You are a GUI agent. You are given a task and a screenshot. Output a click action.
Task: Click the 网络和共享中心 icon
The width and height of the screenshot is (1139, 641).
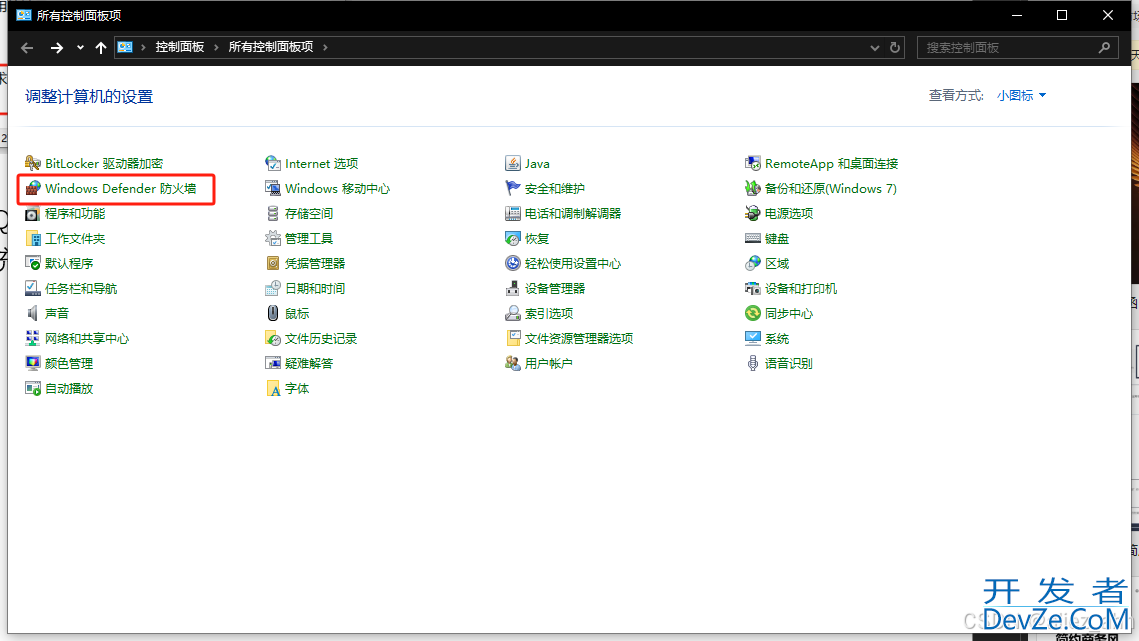33,339
